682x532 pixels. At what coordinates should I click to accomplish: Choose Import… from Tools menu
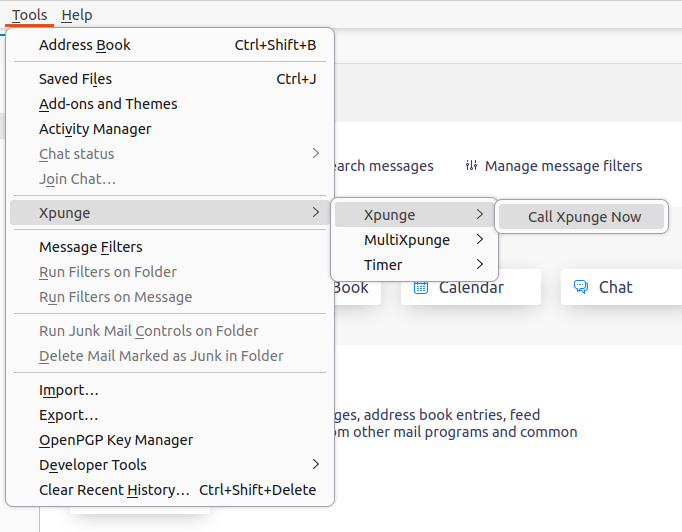(x=170, y=390)
